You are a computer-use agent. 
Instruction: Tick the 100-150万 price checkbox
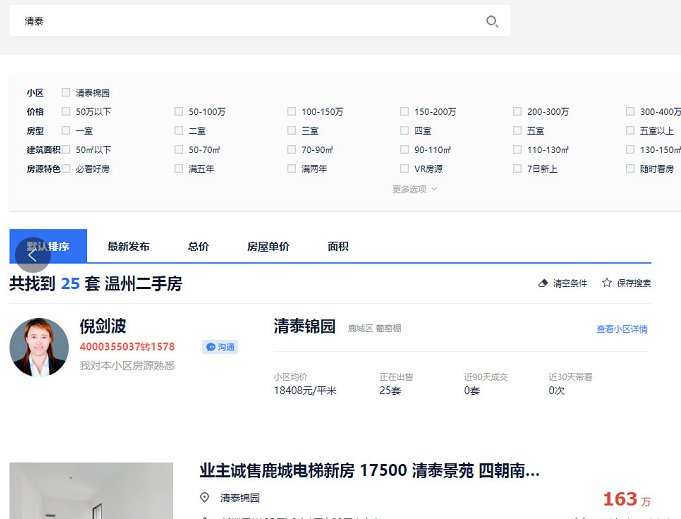292,112
